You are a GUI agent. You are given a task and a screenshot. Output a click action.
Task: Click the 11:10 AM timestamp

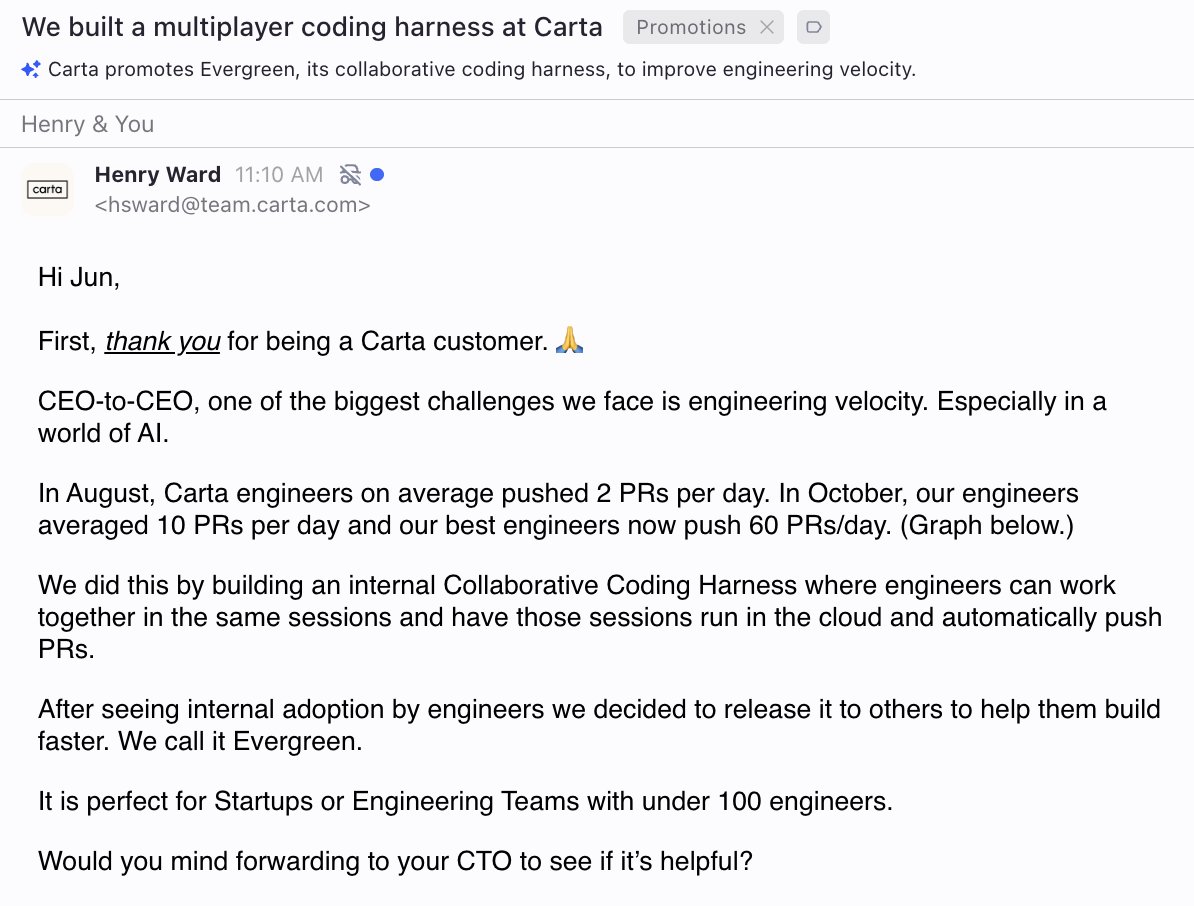[279, 175]
